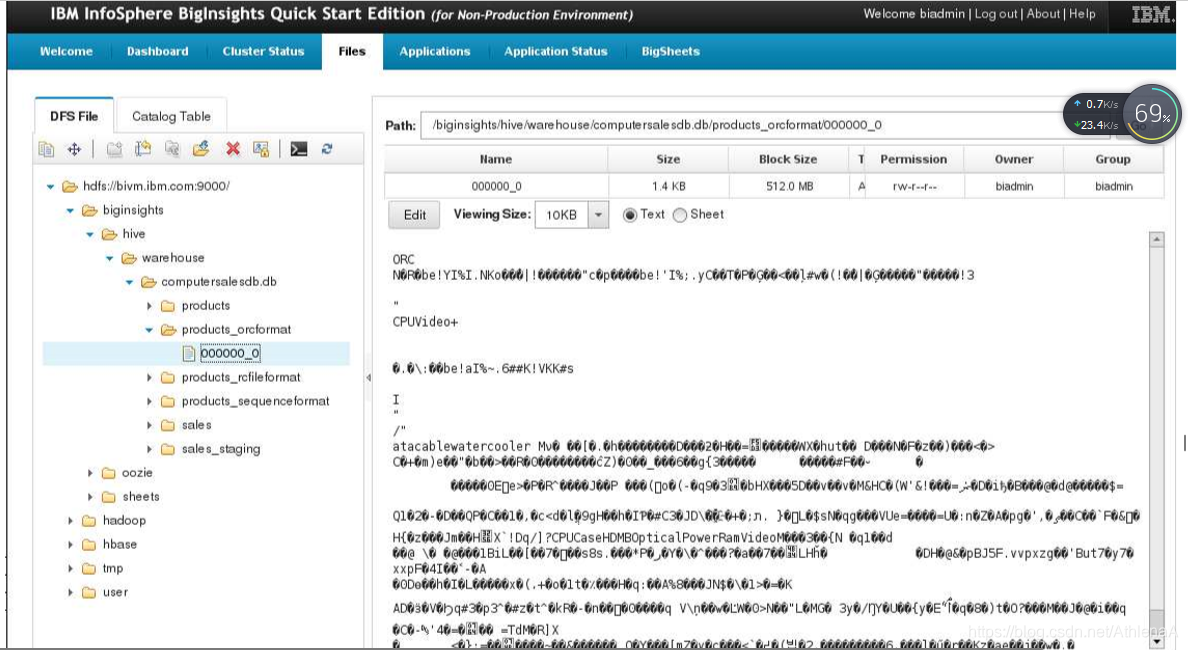Click the 512.0 MB block size cell

789,186
